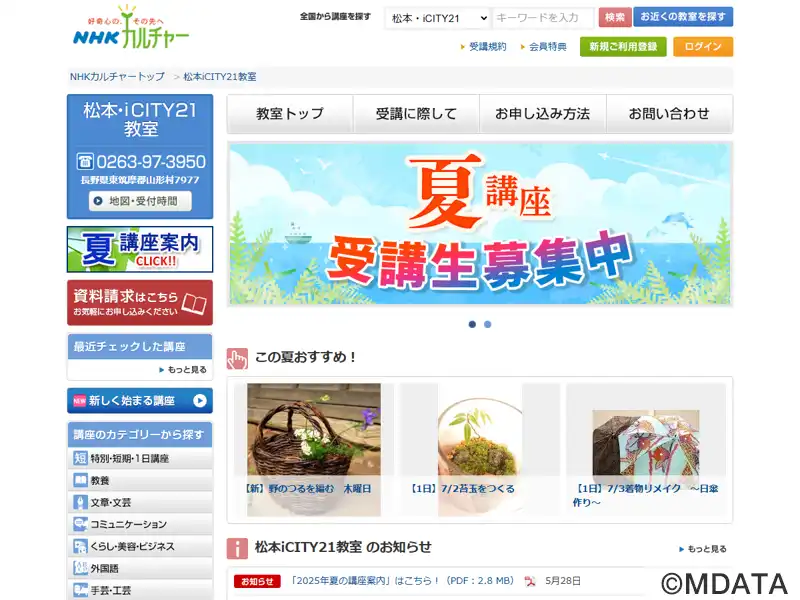
Task: Select the 受講に際して tab
Action: tap(416, 114)
